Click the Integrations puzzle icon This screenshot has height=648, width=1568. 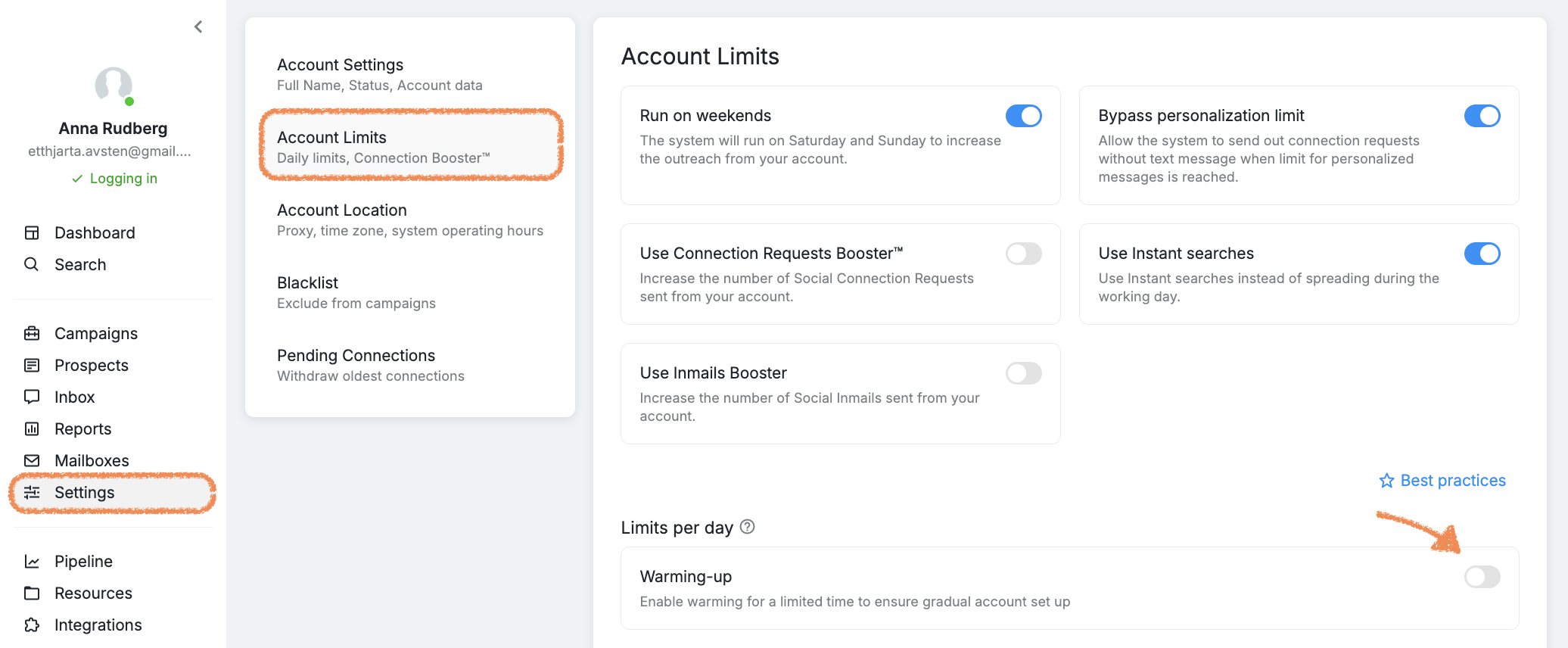click(x=32, y=625)
